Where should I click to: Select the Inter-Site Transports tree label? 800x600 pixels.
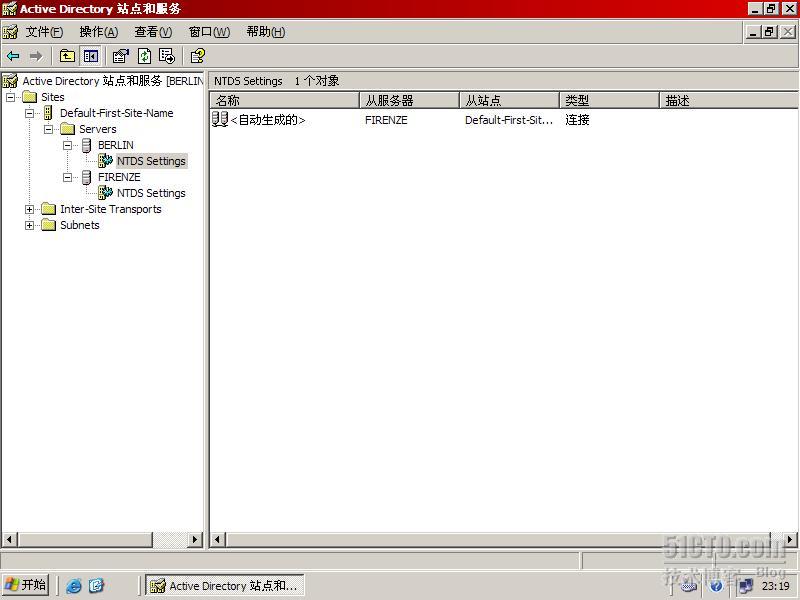111,209
